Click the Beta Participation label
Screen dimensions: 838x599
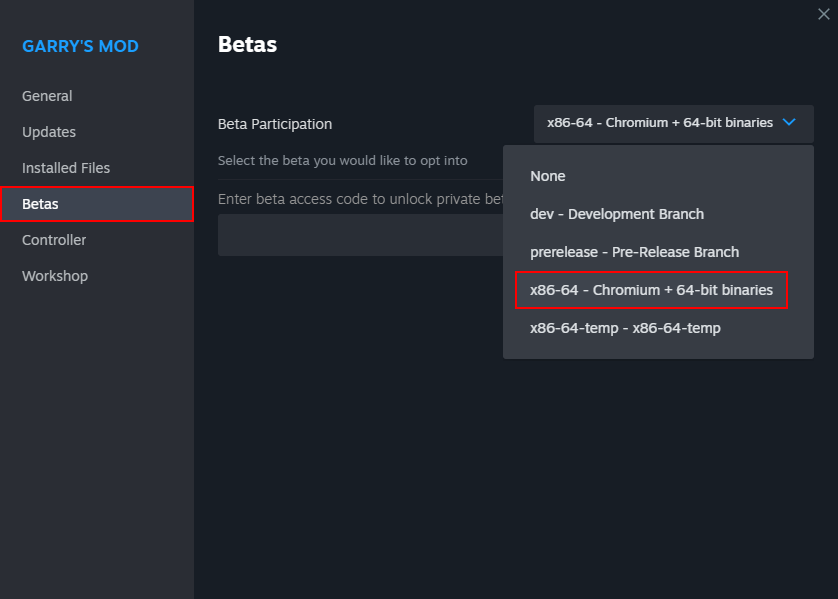coord(275,124)
